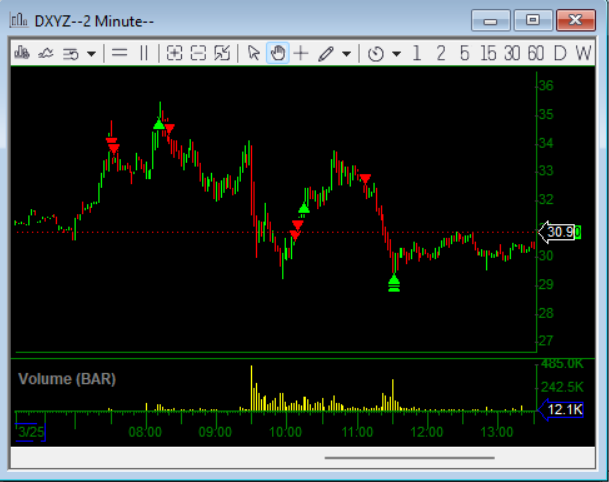Select the horizontal lines tool
The width and height of the screenshot is (609, 482).
(x=120, y=53)
